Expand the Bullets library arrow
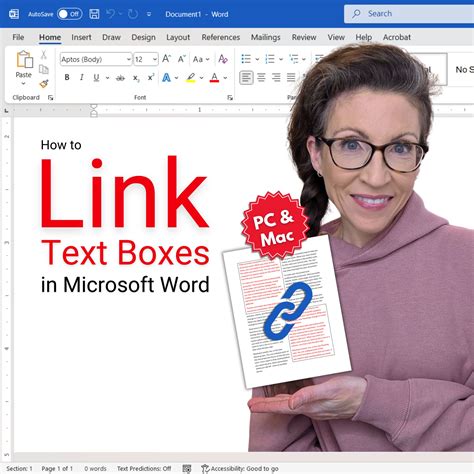This screenshot has width=474, height=474. pyautogui.click(x=257, y=59)
